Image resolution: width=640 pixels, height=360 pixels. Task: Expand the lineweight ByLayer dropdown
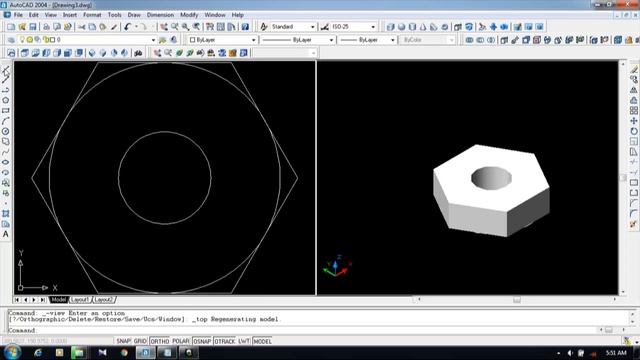point(392,40)
